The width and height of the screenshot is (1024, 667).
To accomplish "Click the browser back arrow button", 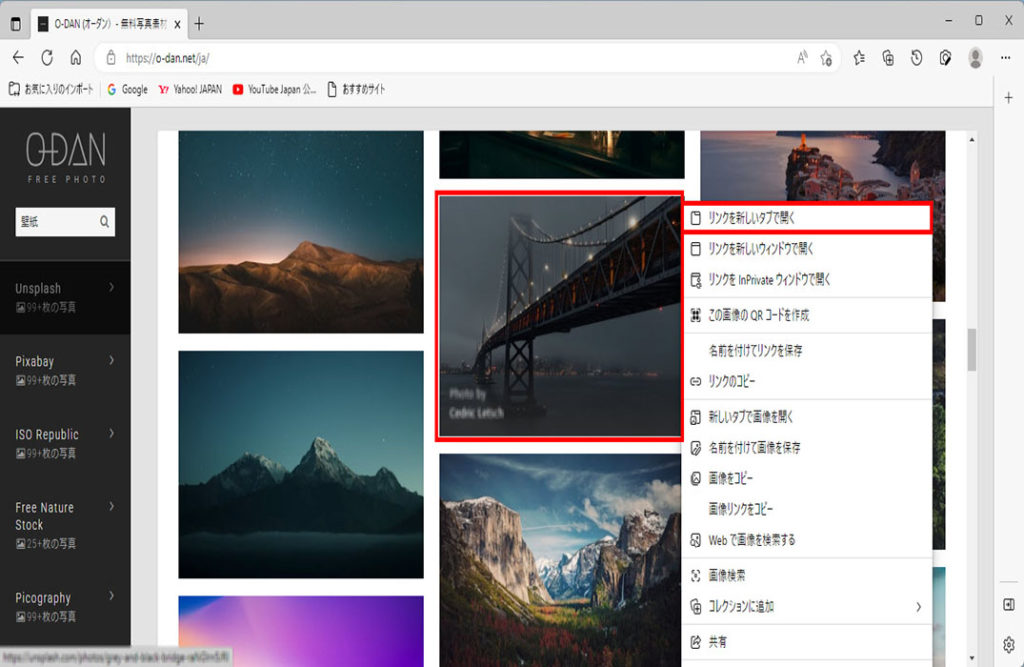I will pyautogui.click(x=18, y=58).
